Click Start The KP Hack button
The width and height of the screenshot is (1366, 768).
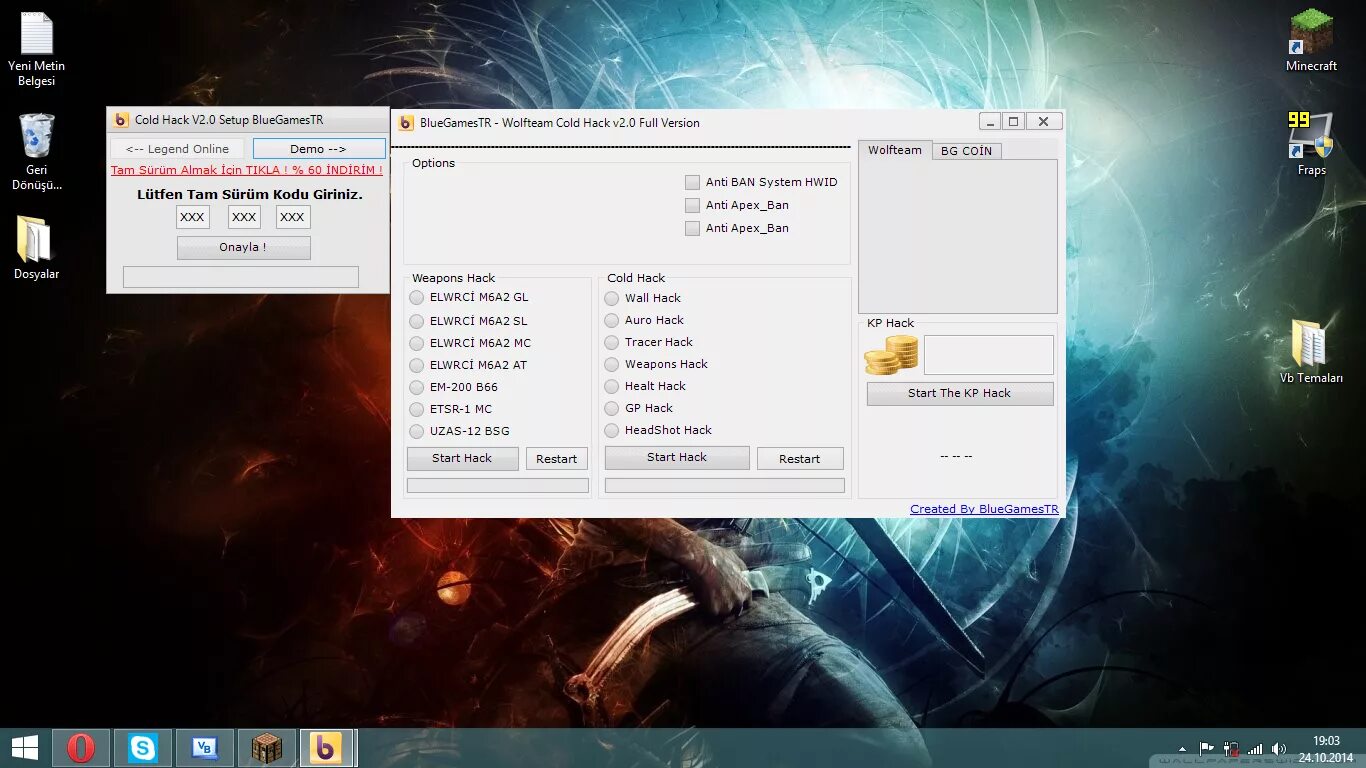pos(960,393)
